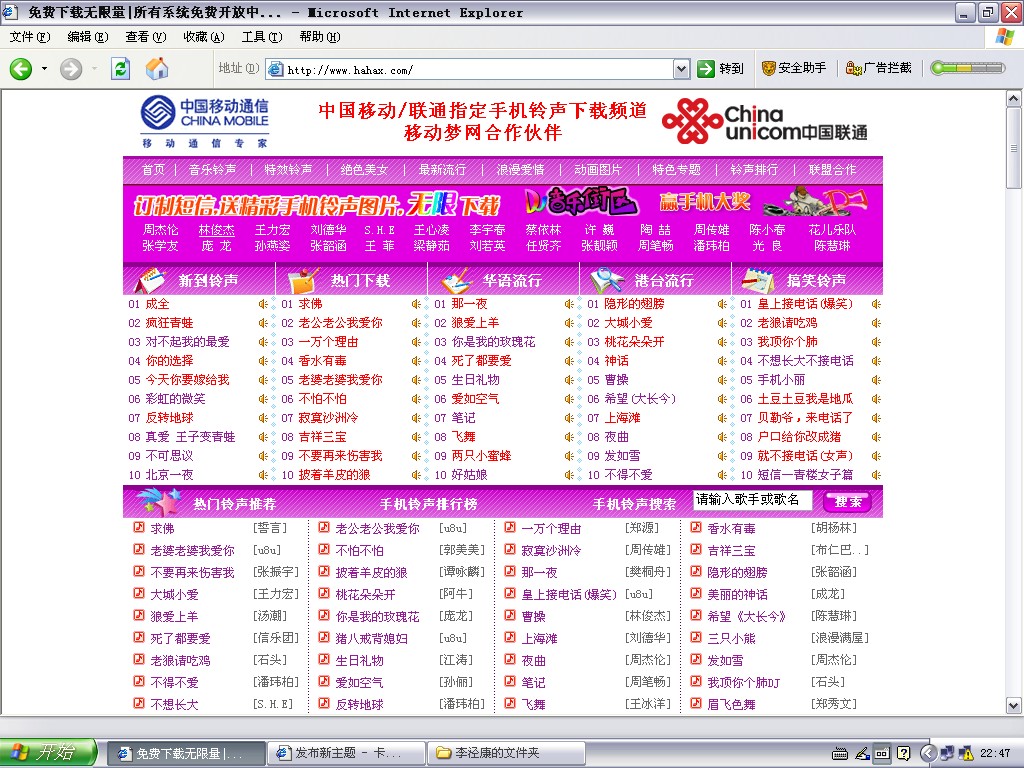Click the singer link 林俊杰
The width and height of the screenshot is (1024, 768).
click(216, 230)
